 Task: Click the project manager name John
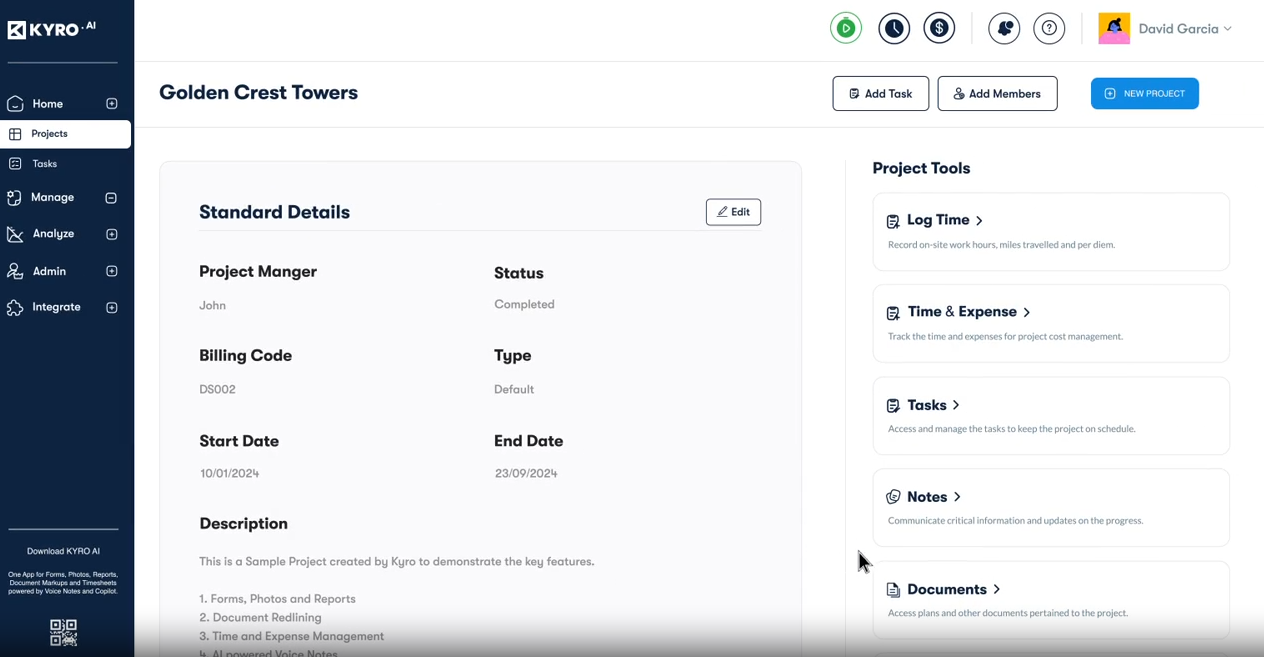(x=212, y=306)
